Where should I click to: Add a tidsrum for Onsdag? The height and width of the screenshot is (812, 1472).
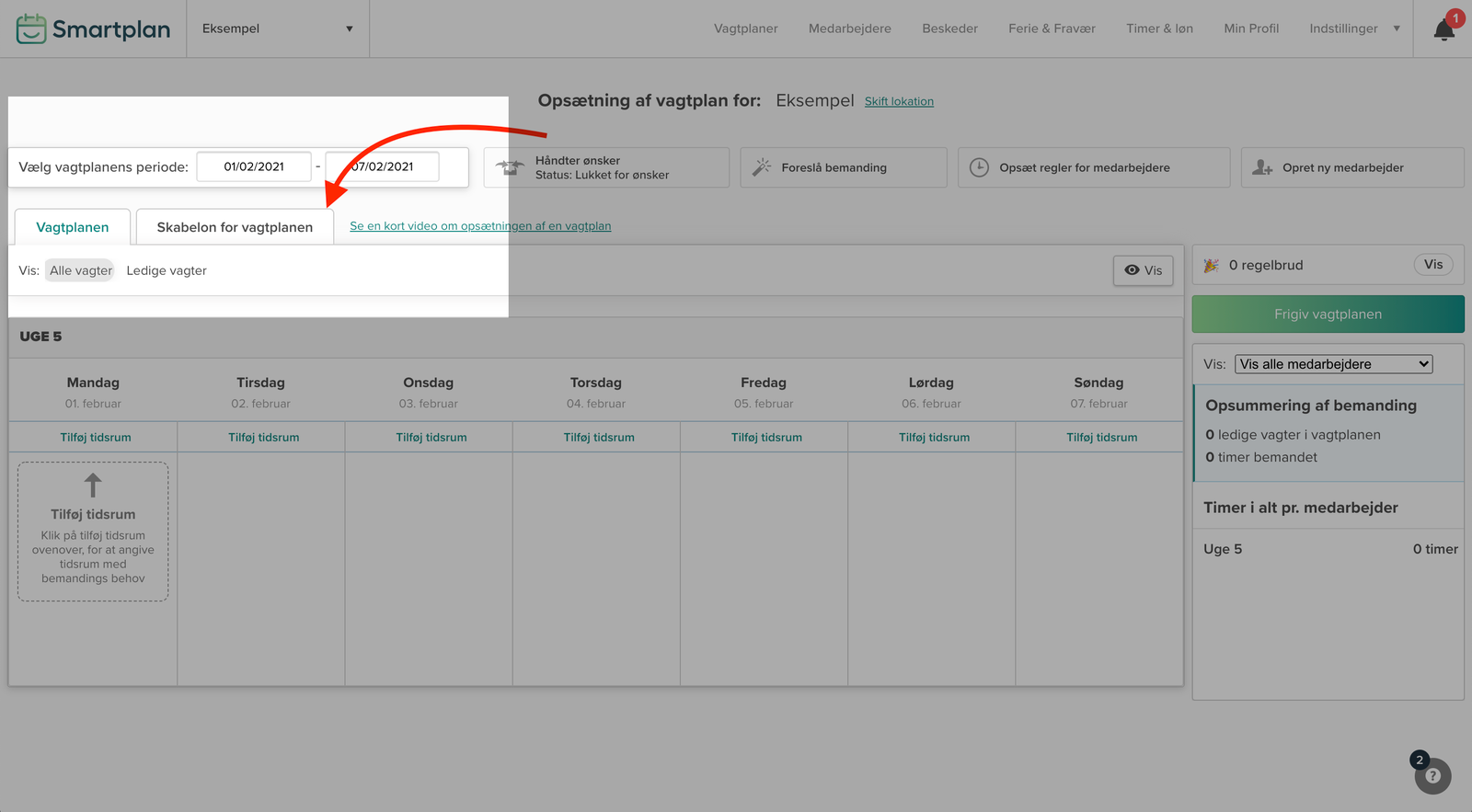(x=431, y=438)
